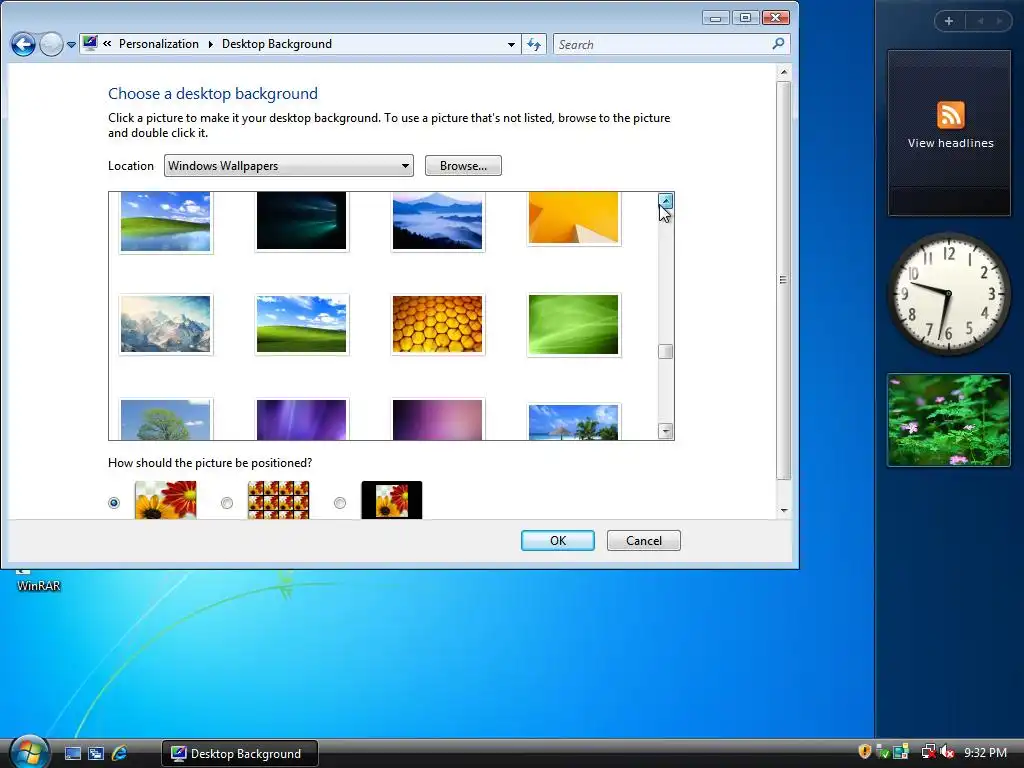Go back with the blue Back arrow

(x=24, y=44)
